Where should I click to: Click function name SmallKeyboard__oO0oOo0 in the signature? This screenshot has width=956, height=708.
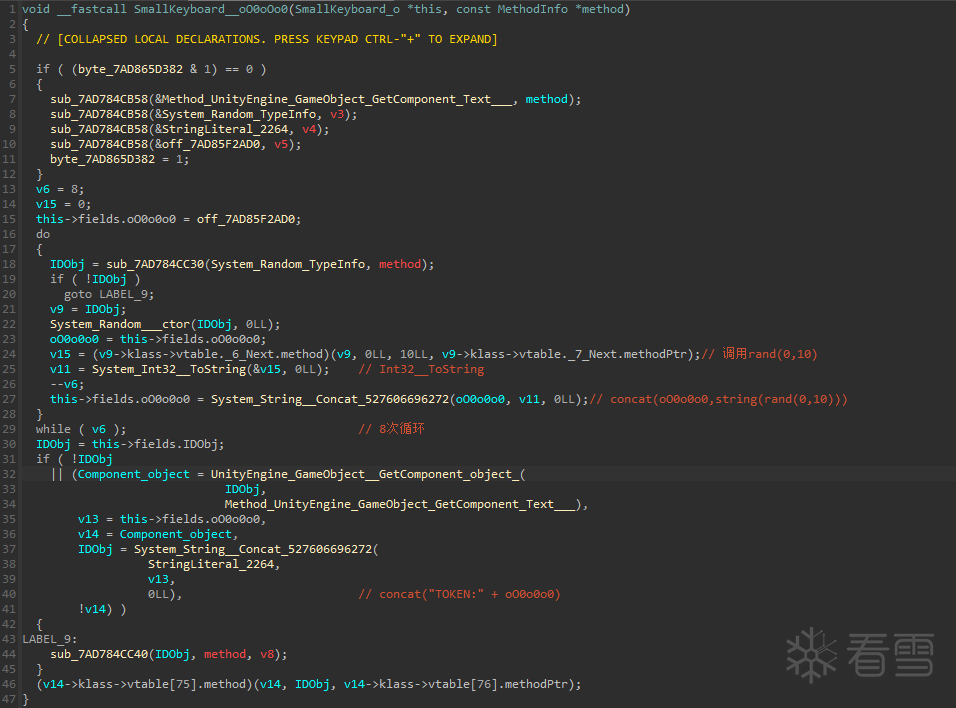click(211, 9)
